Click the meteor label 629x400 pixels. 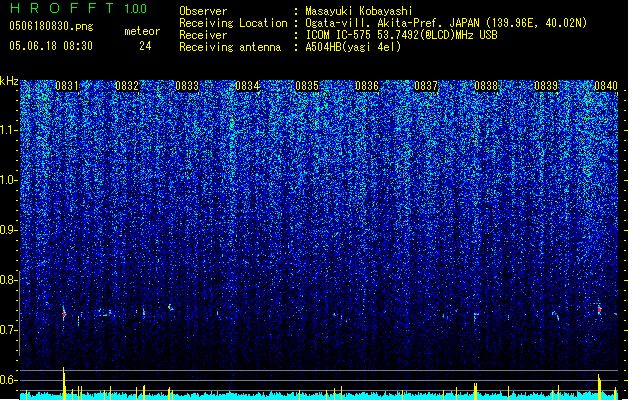pyautogui.click(x=142, y=31)
